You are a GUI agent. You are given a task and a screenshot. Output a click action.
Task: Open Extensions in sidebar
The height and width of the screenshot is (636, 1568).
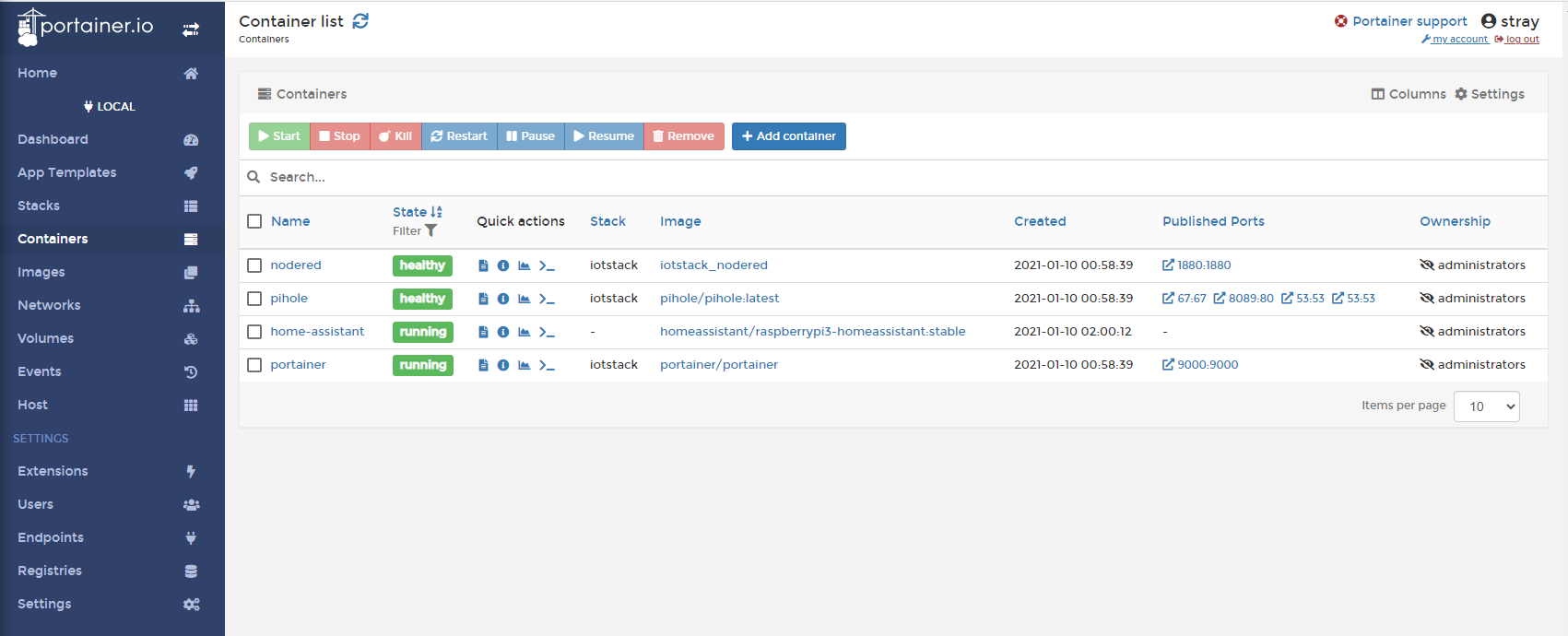coord(112,471)
